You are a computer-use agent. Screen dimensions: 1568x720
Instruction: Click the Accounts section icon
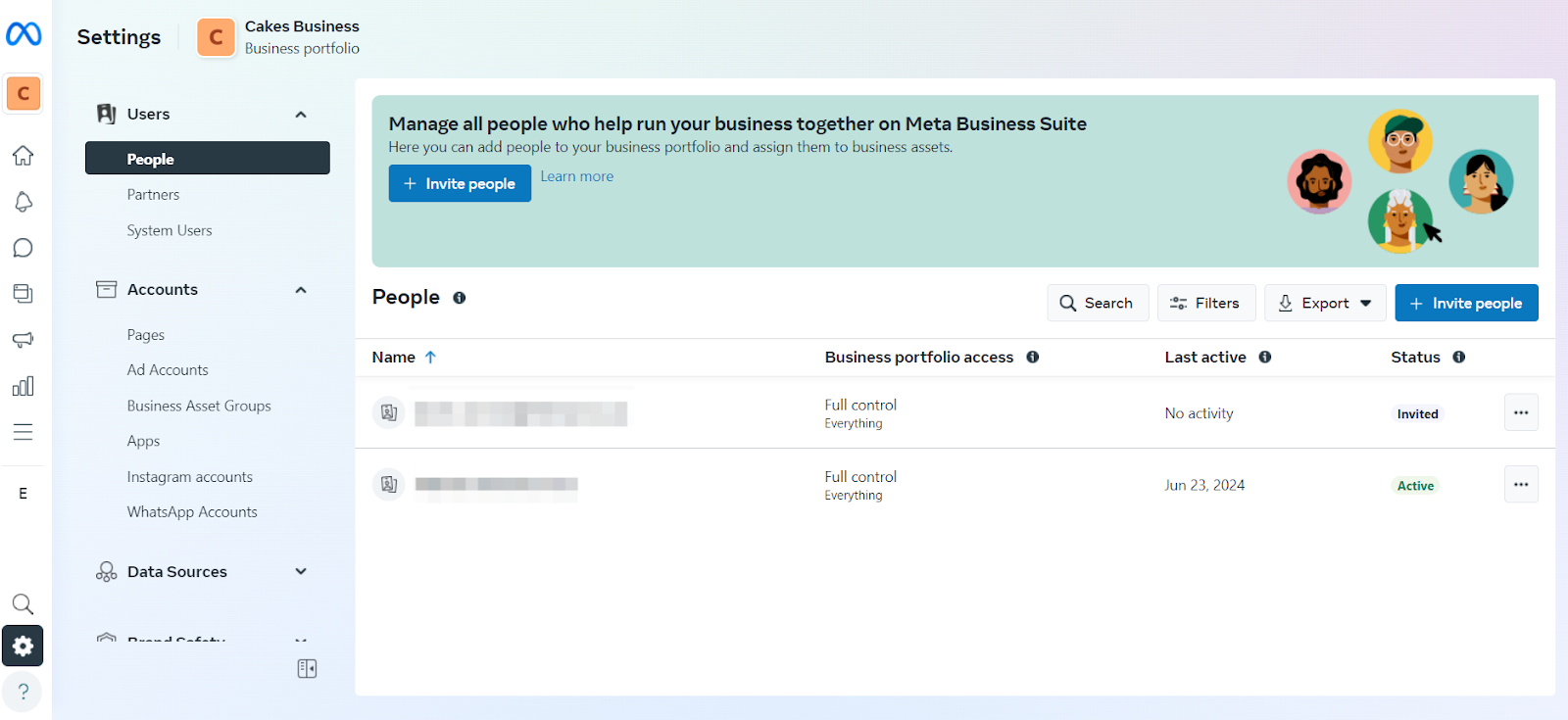[107, 289]
